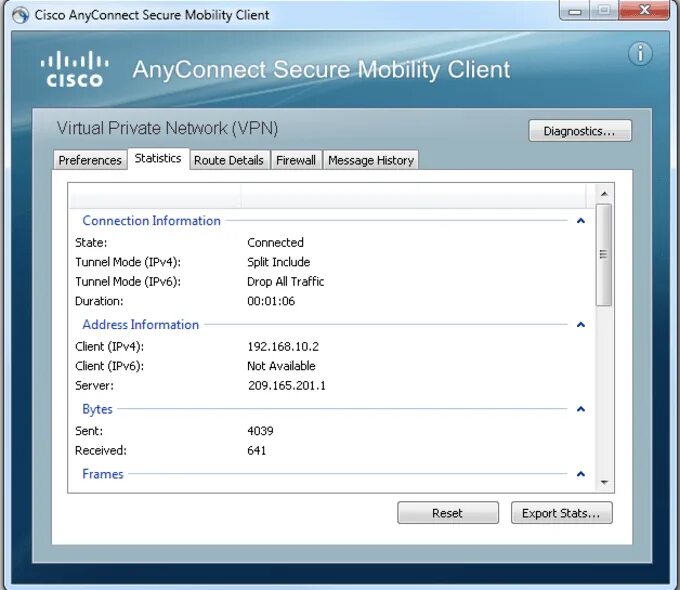Click the AnyConnect app icon in title bar

tap(20, 15)
